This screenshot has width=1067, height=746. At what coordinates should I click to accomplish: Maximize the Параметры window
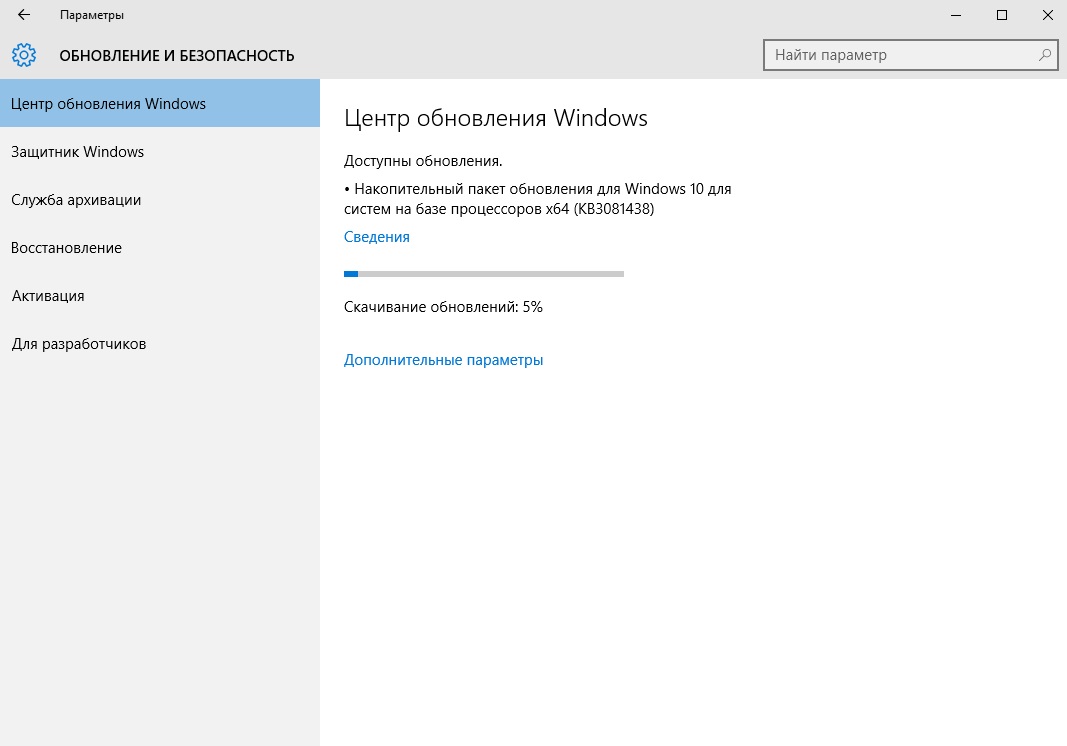click(1002, 15)
